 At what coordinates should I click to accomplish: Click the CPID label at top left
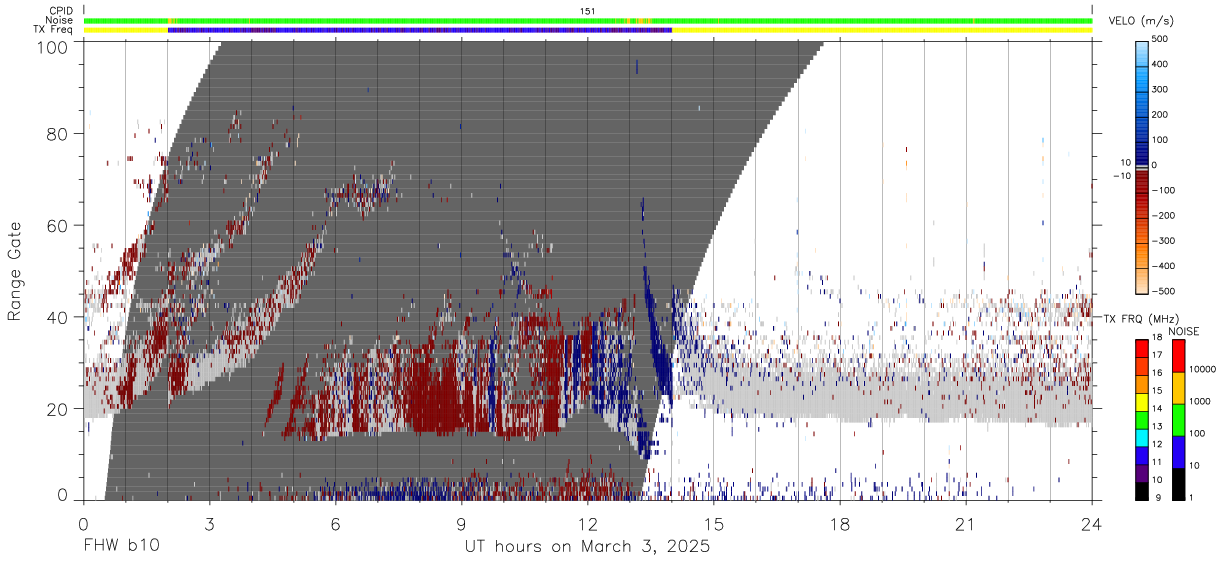tap(60, 11)
